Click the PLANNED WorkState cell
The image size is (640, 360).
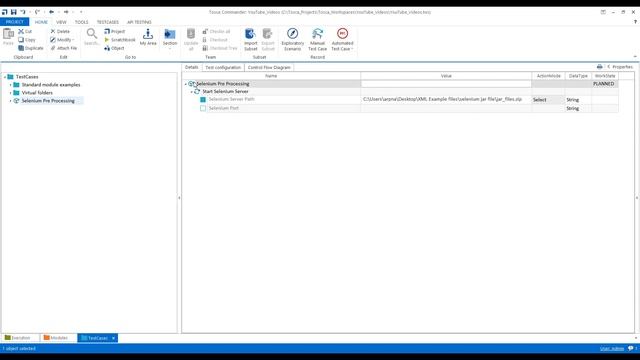604,84
